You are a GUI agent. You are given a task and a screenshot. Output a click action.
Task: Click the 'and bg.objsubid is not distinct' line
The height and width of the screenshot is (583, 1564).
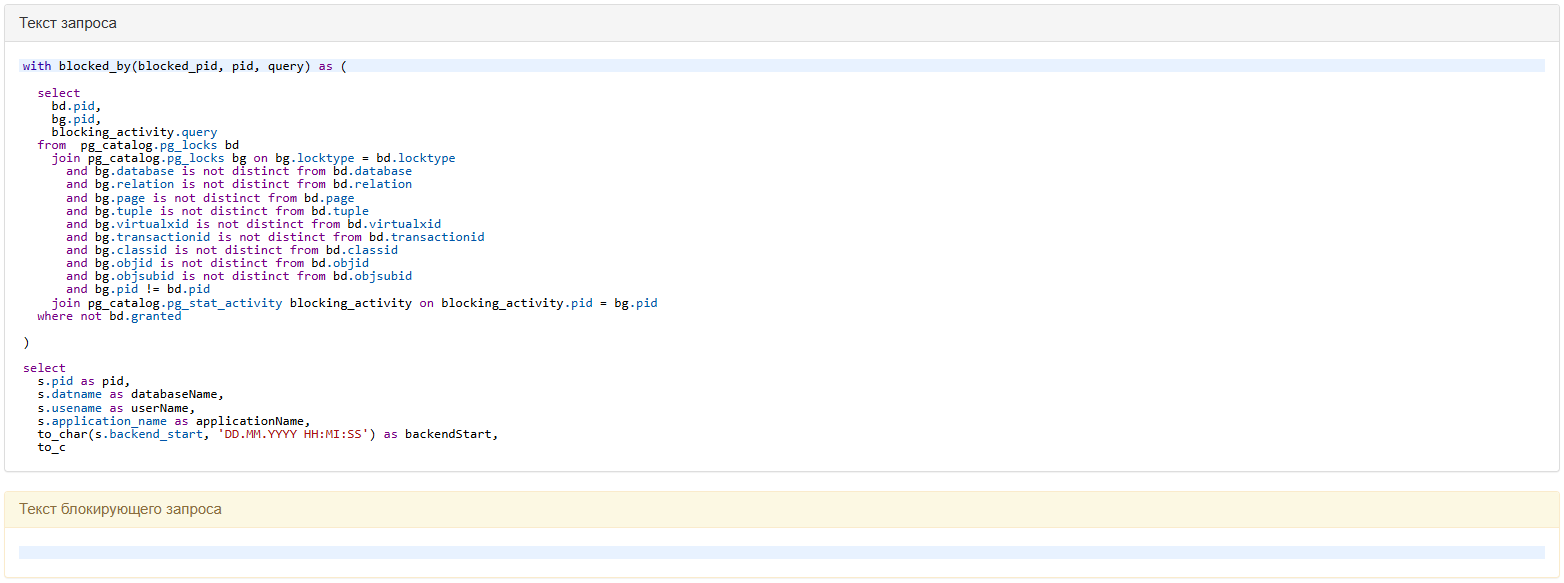pos(239,276)
